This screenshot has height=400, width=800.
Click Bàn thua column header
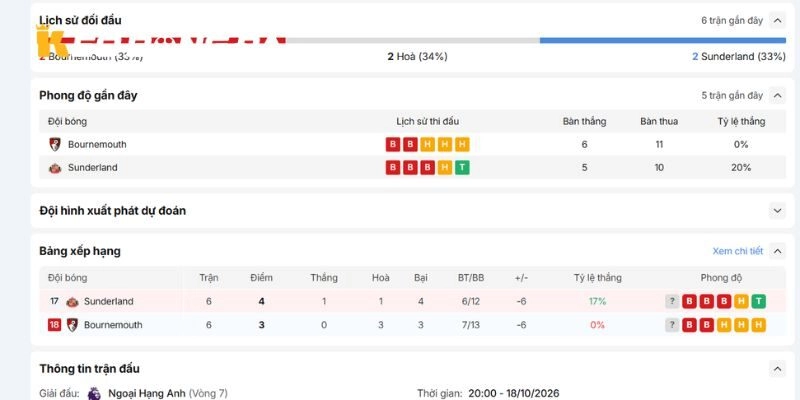659,121
